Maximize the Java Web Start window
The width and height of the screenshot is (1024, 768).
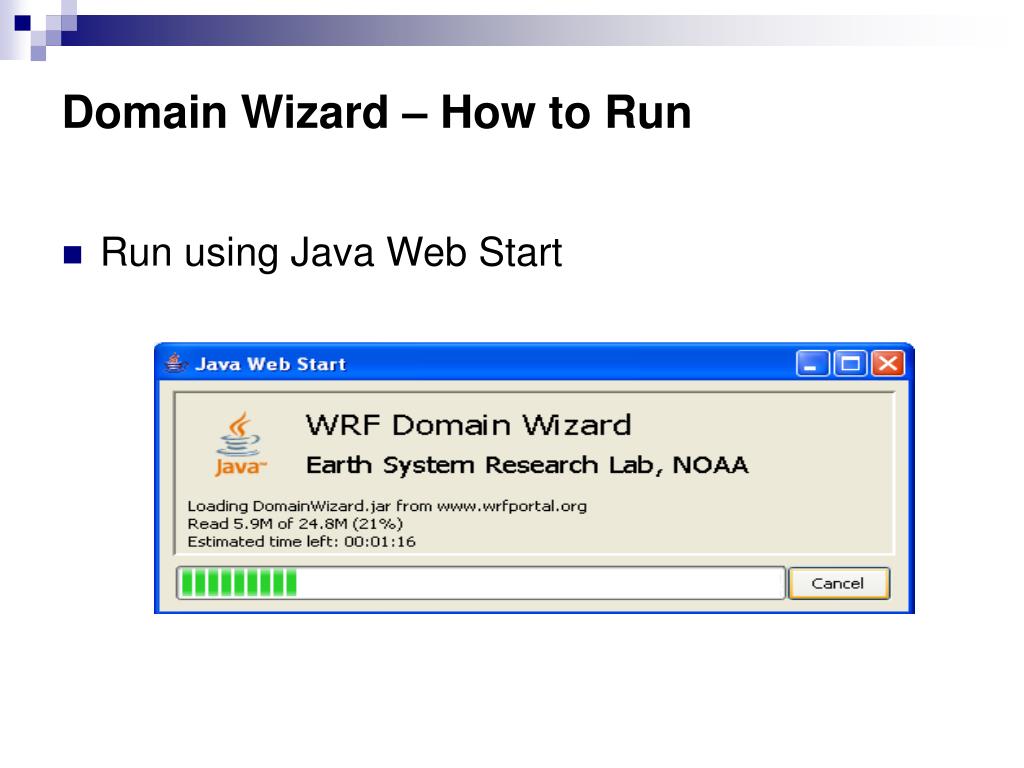tap(850, 363)
